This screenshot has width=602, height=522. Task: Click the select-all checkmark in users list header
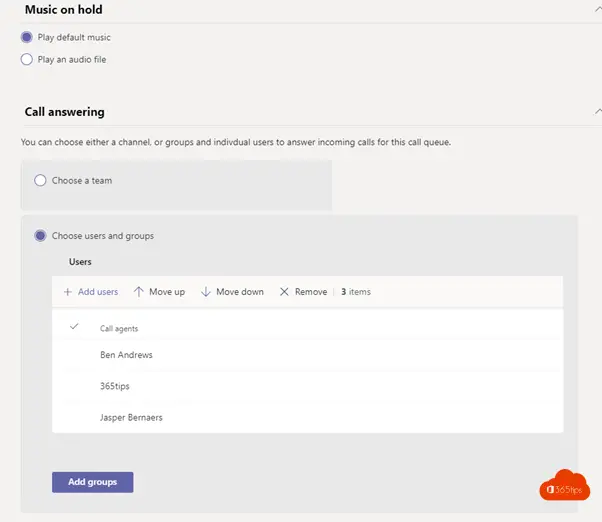[x=74, y=327]
